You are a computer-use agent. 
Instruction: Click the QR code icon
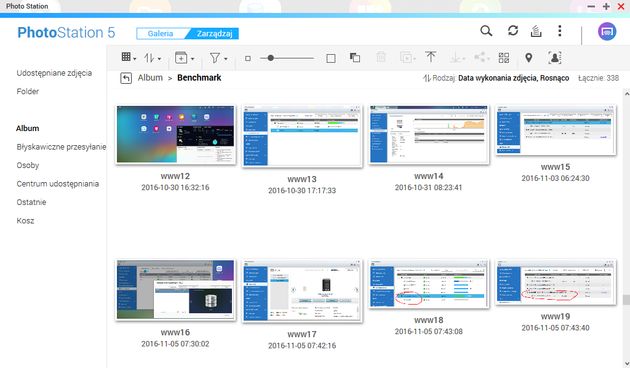pos(504,58)
